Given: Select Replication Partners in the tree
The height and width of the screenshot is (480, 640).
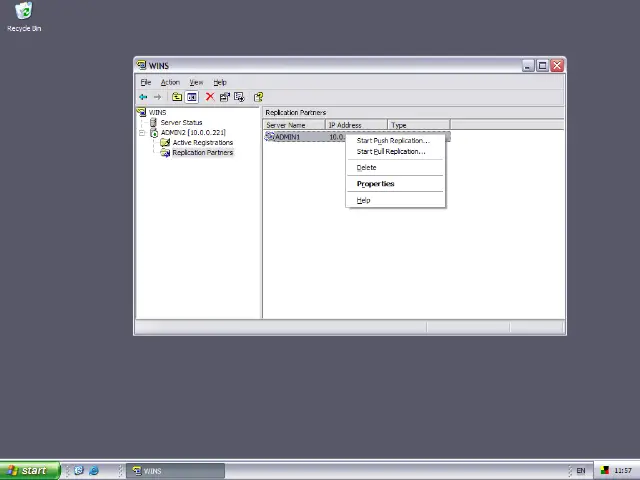Looking at the screenshot, I should (203, 153).
